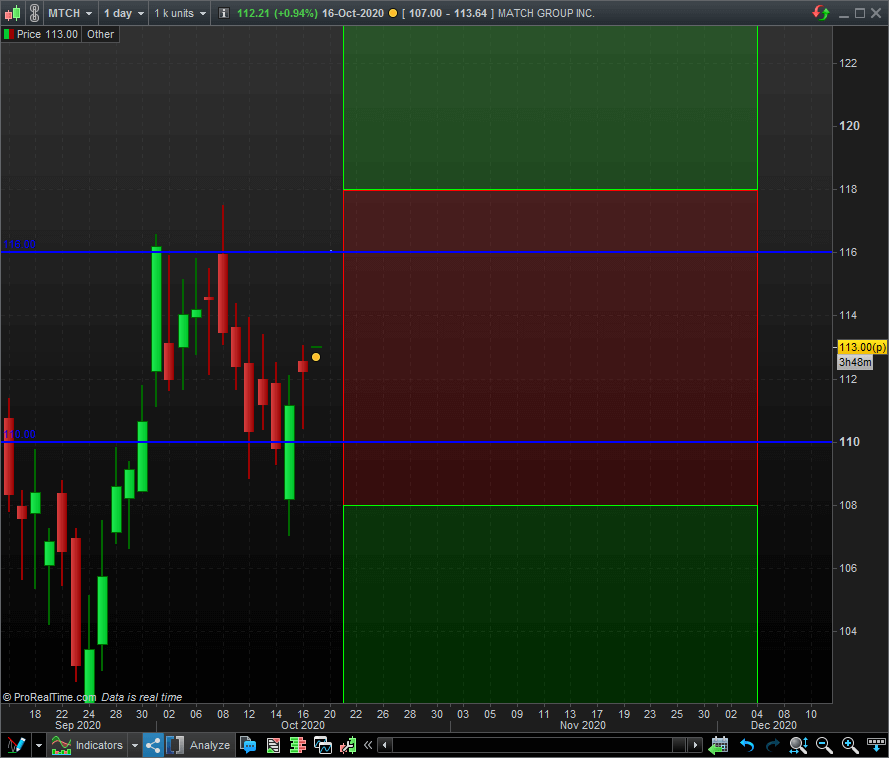Image resolution: width=889 pixels, height=758 pixels.
Task: Click the zoom in magnifier icon
Action: (x=850, y=745)
